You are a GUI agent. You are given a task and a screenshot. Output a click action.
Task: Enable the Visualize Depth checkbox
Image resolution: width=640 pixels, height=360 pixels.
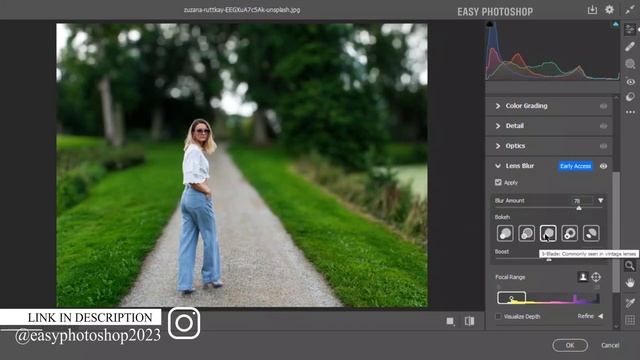498,316
